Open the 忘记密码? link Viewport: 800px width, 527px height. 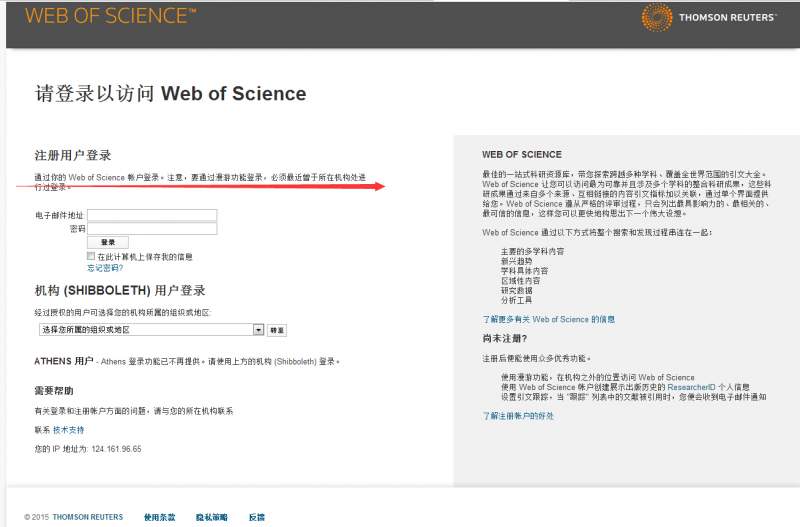click(105, 268)
